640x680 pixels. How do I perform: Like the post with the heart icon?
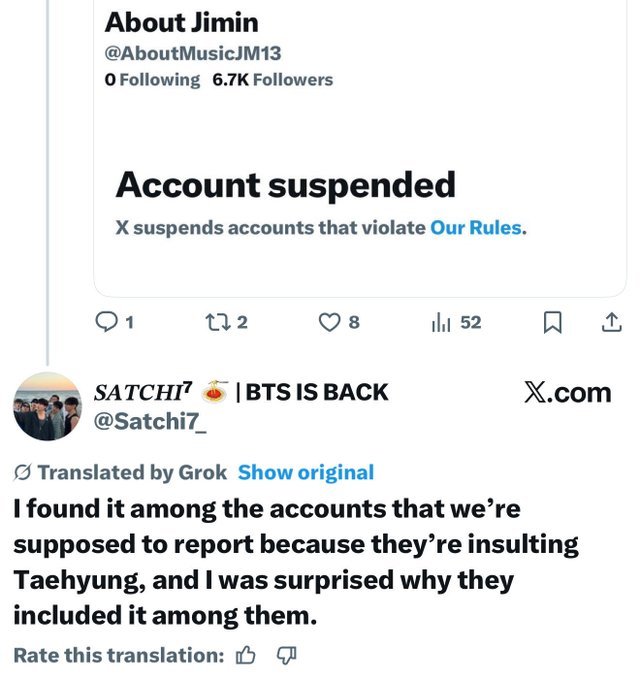pyautogui.click(x=329, y=322)
